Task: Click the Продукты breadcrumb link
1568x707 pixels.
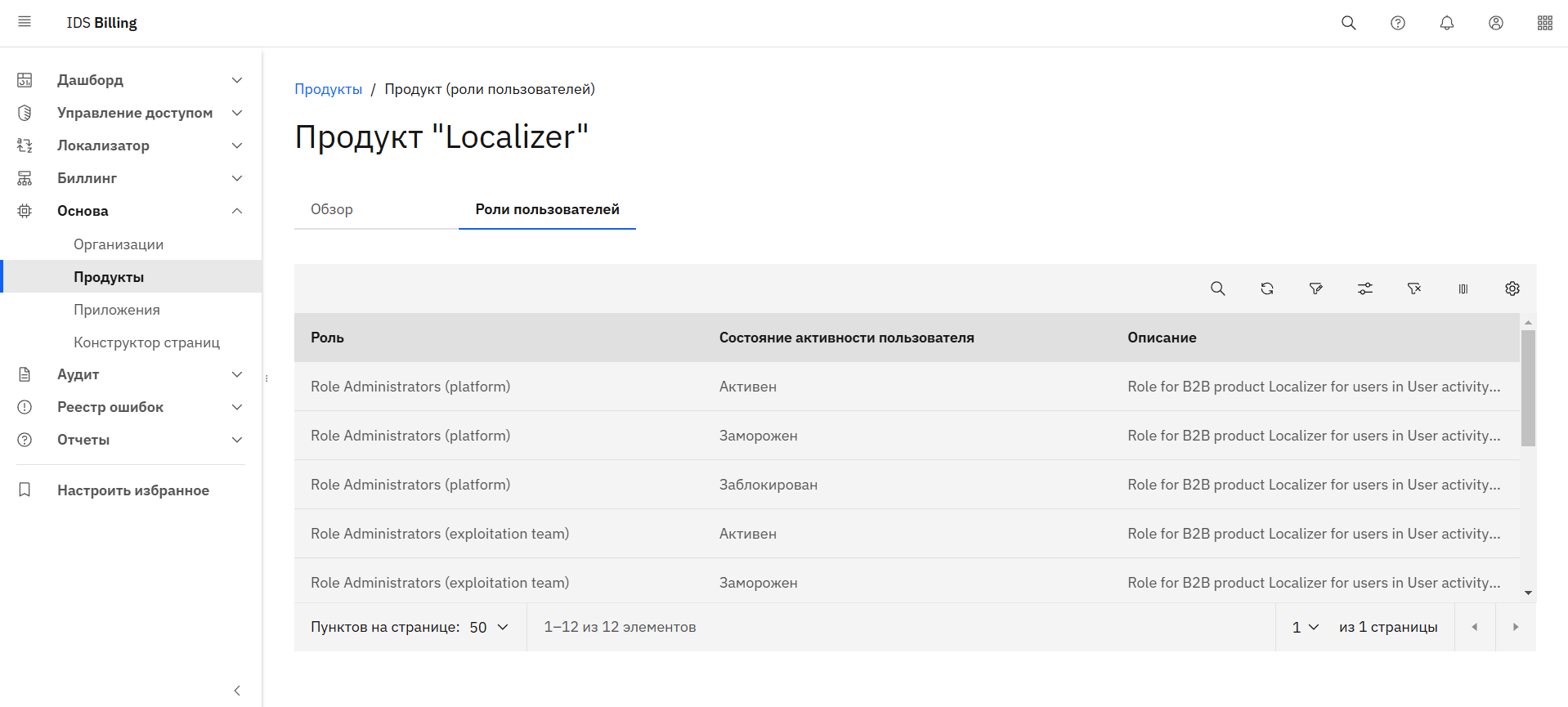Action: pos(328,89)
